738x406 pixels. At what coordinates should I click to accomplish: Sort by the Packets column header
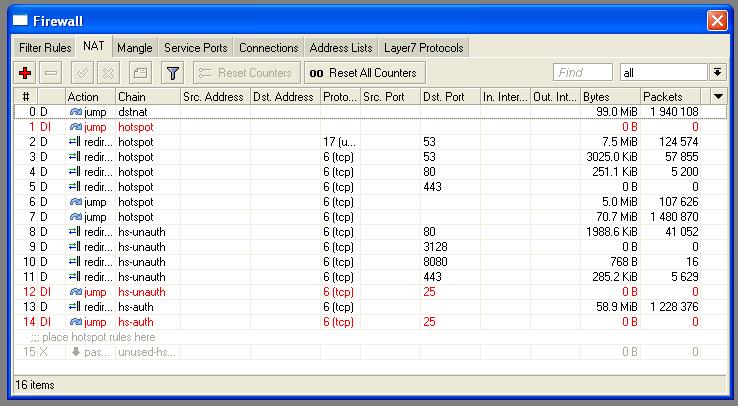point(670,96)
